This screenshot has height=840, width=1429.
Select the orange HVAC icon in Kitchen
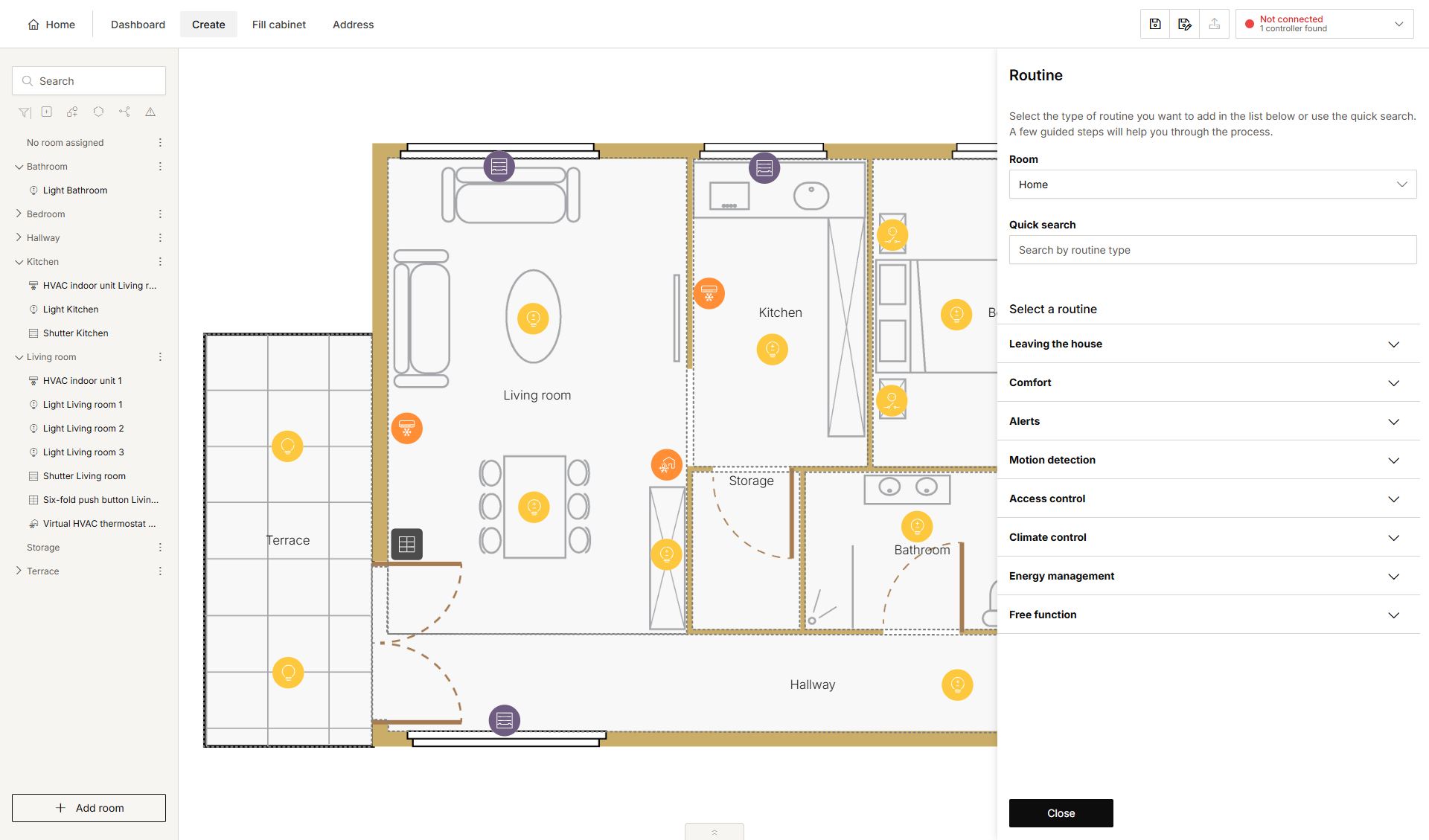709,293
